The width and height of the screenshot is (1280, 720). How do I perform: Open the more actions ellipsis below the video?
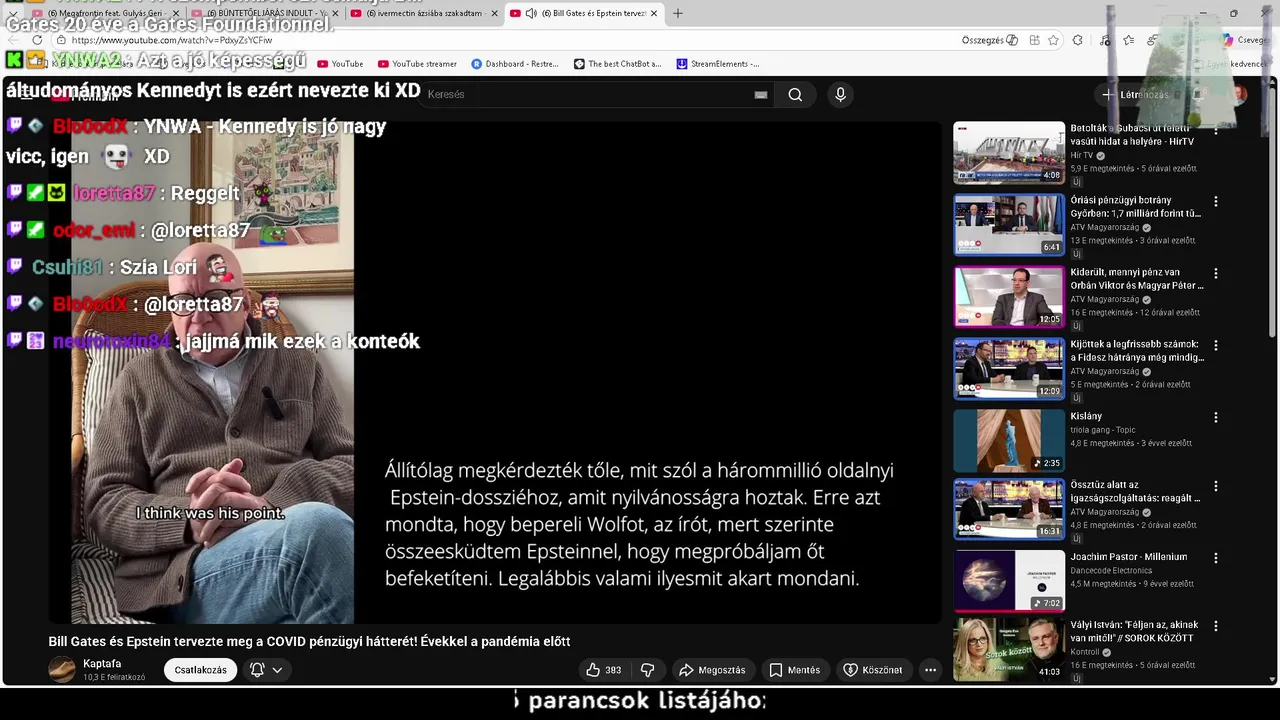[x=930, y=670]
